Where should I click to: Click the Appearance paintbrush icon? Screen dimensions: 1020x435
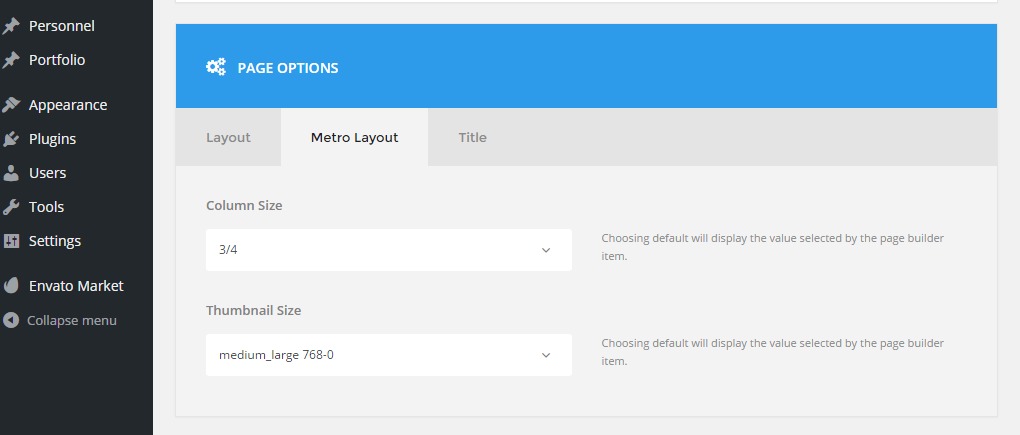coord(11,105)
